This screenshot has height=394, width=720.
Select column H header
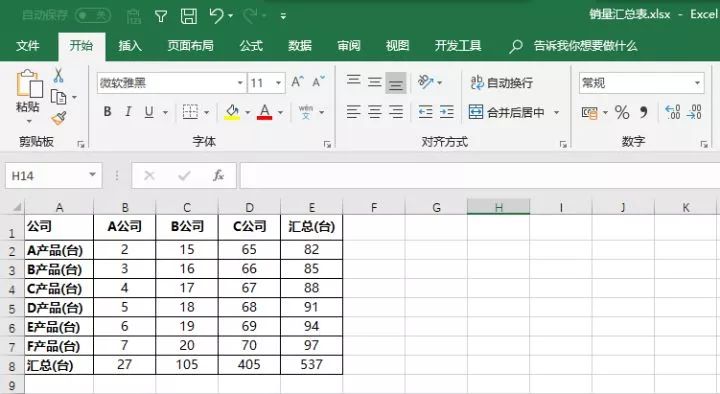tap(498, 207)
